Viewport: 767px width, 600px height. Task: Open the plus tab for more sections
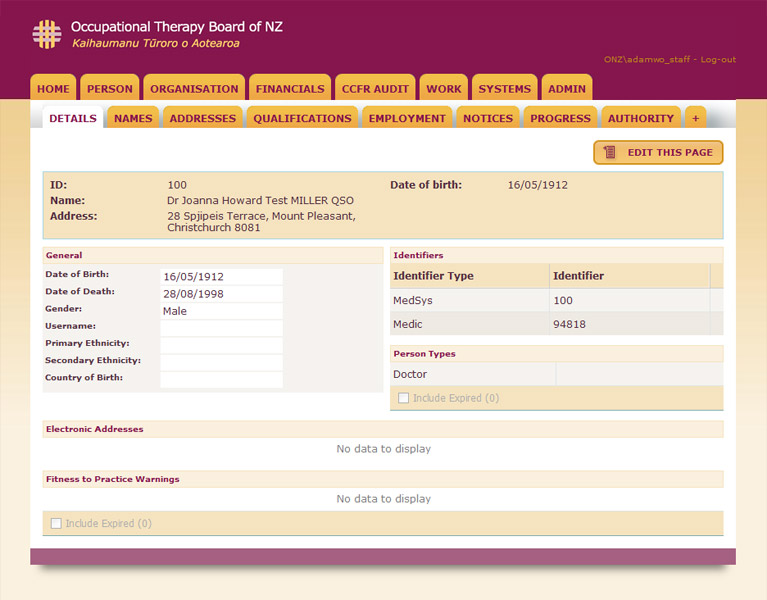tap(695, 118)
